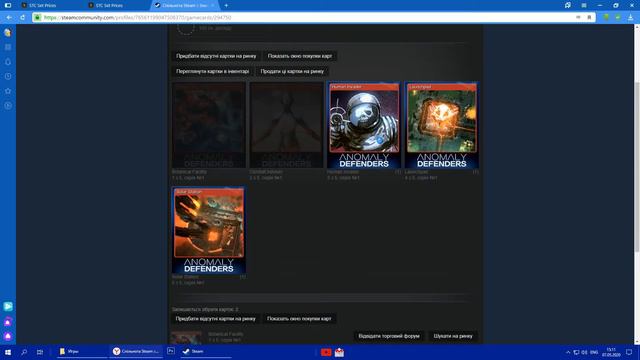Open the services grid icon in the sidebar
This screenshot has height=360, width=640.
tap(8, 47)
